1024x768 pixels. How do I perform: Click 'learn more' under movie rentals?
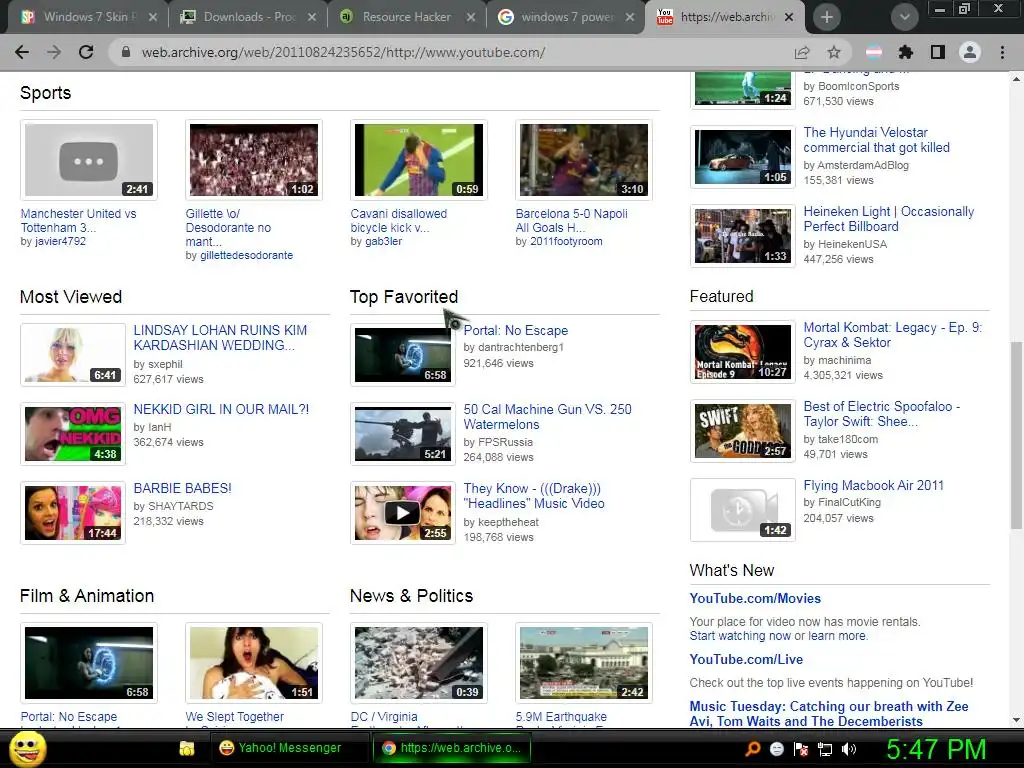coord(838,635)
